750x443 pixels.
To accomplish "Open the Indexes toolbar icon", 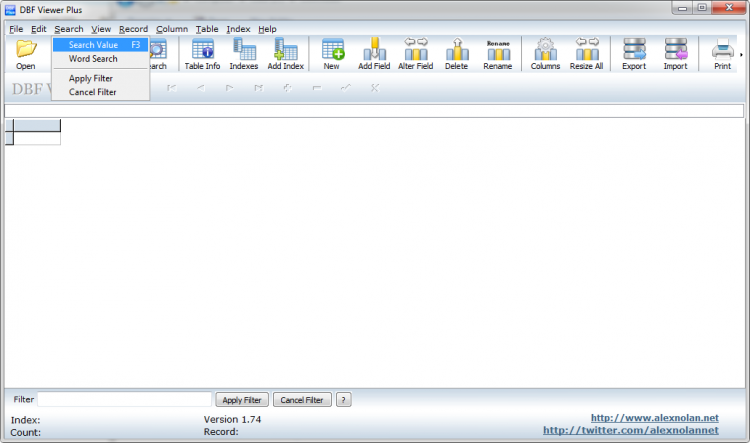I will click(244, 54).
